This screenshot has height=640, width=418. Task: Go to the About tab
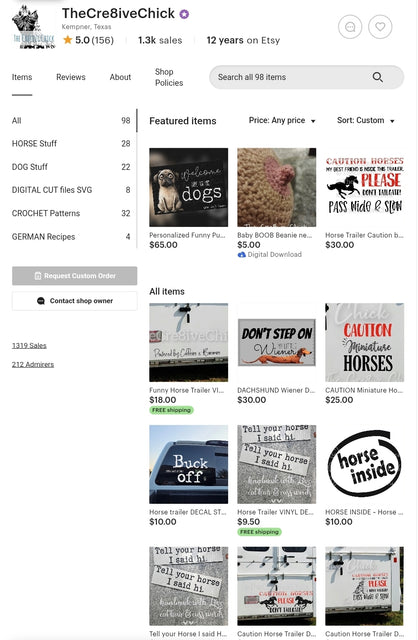pyautogui.click(x=120, y=77)
